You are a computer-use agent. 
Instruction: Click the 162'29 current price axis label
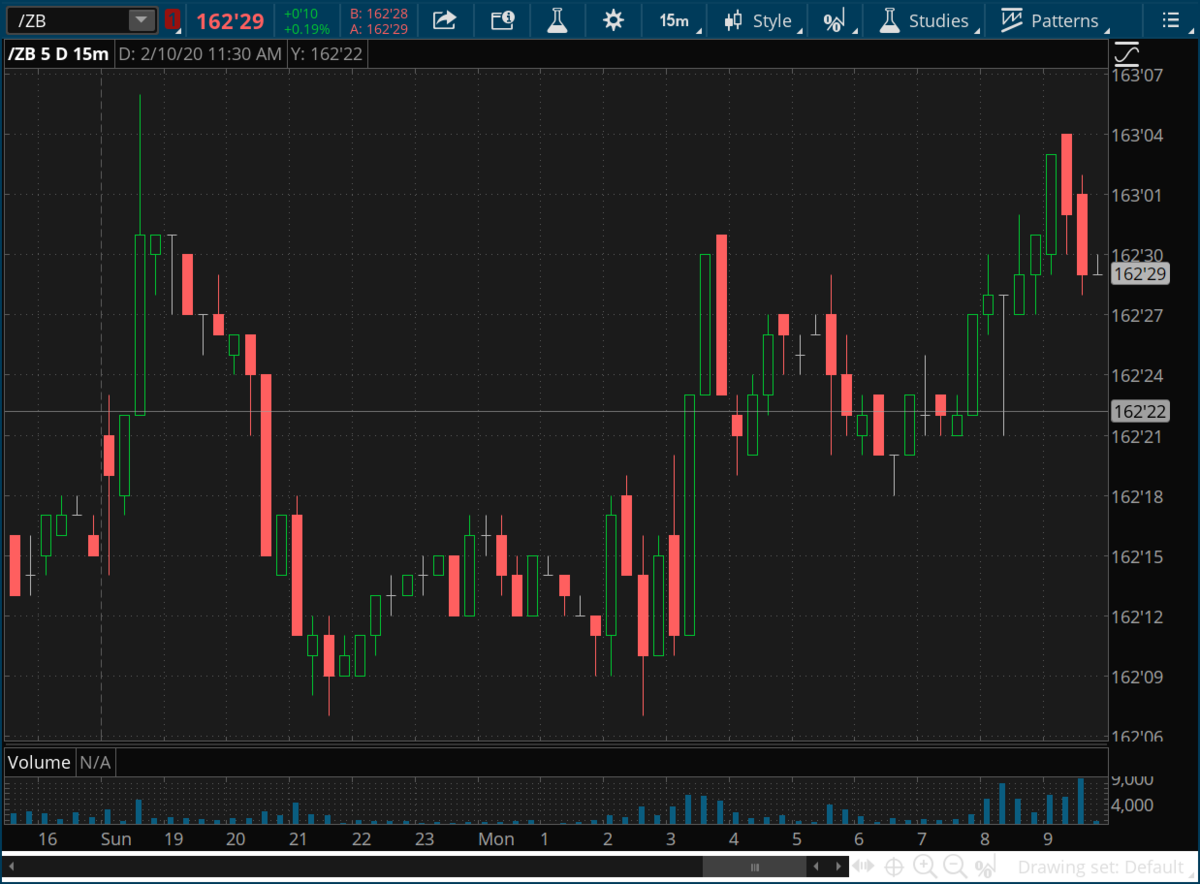(x=1141, y=273)
